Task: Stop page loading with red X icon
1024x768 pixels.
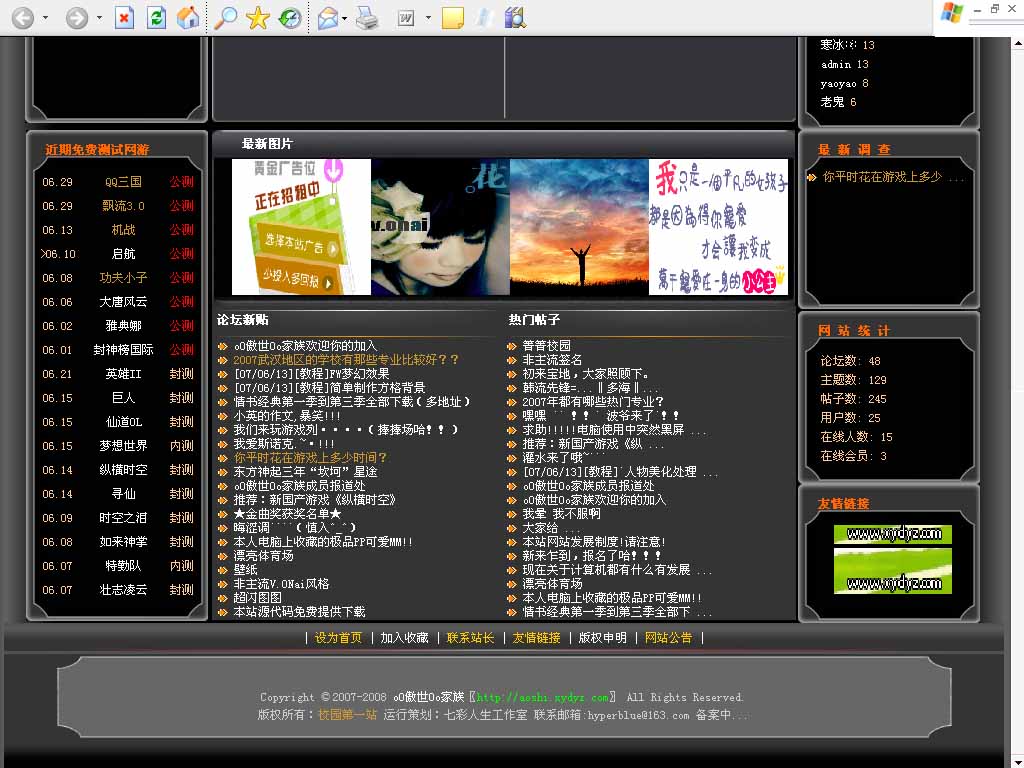Action: [124, 18]
